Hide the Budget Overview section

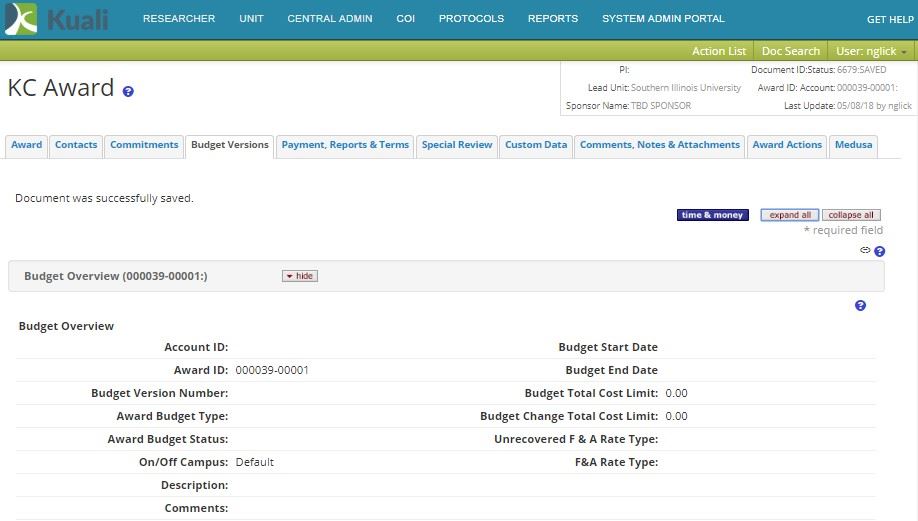(300, 276)
